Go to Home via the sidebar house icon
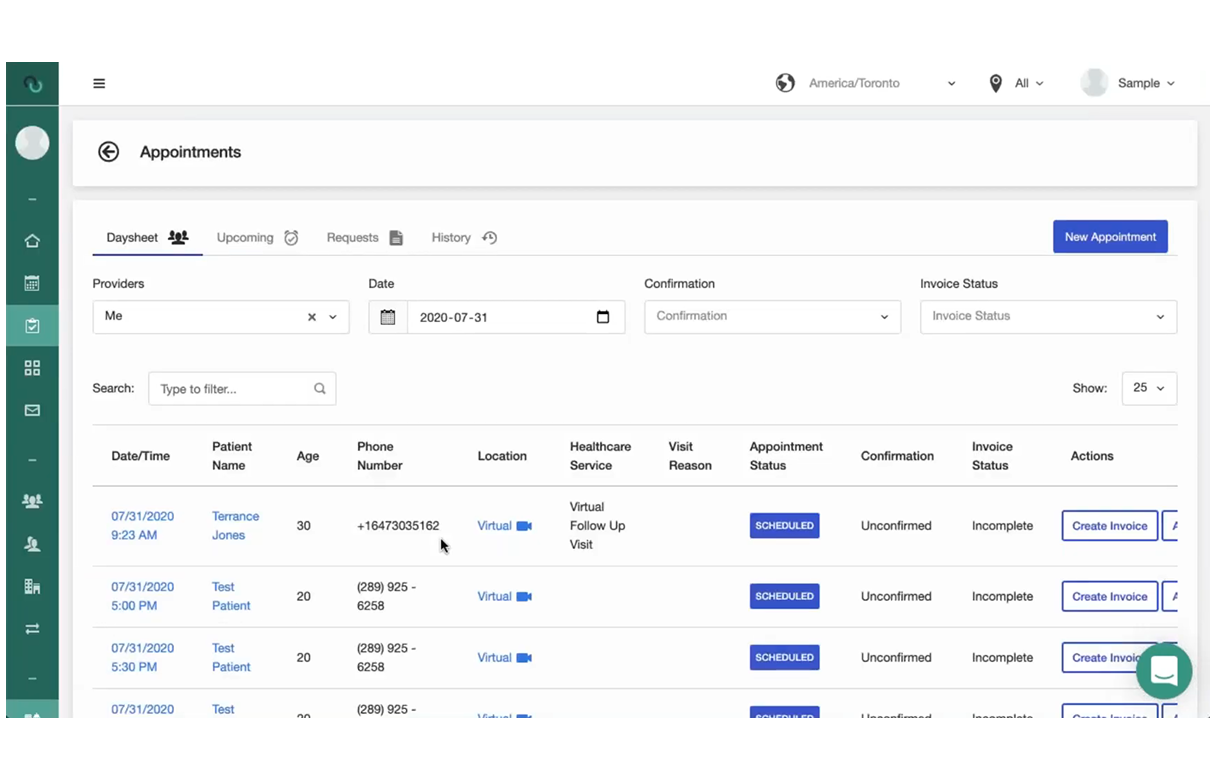The width and height of the screenshot is (1216, 780). tap(32, 241)
